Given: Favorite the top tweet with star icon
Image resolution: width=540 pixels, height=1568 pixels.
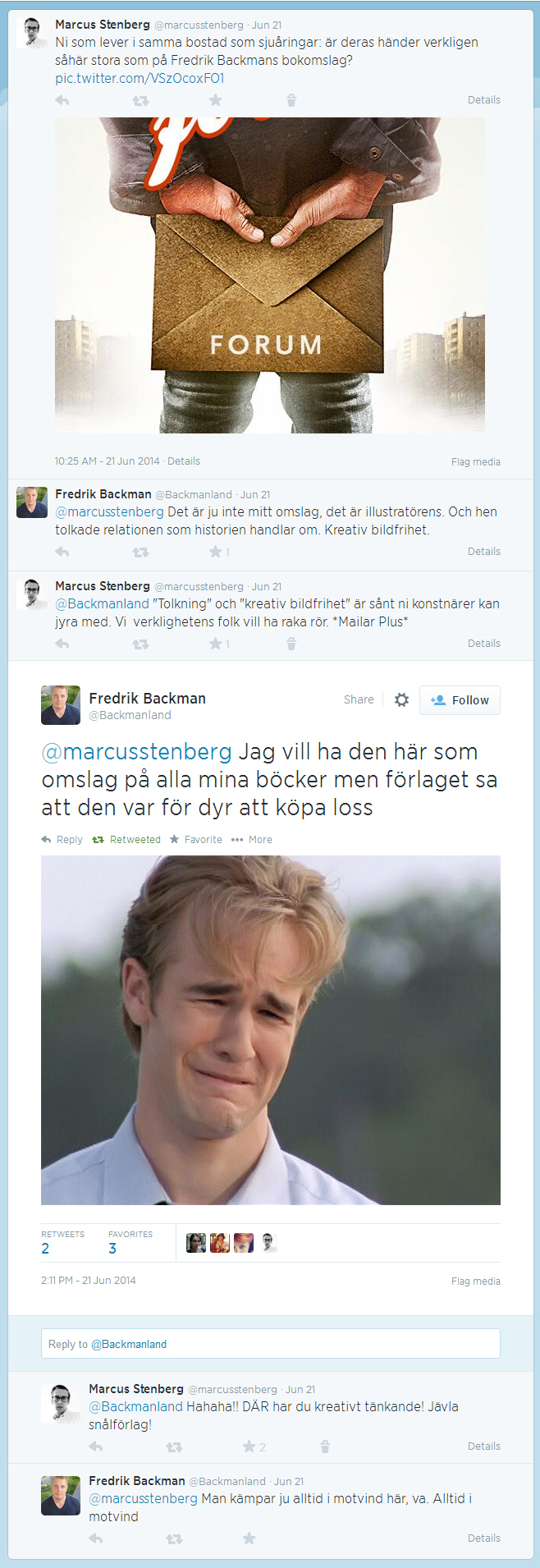Looking at the screenshot, I should [x=215, y=100].
